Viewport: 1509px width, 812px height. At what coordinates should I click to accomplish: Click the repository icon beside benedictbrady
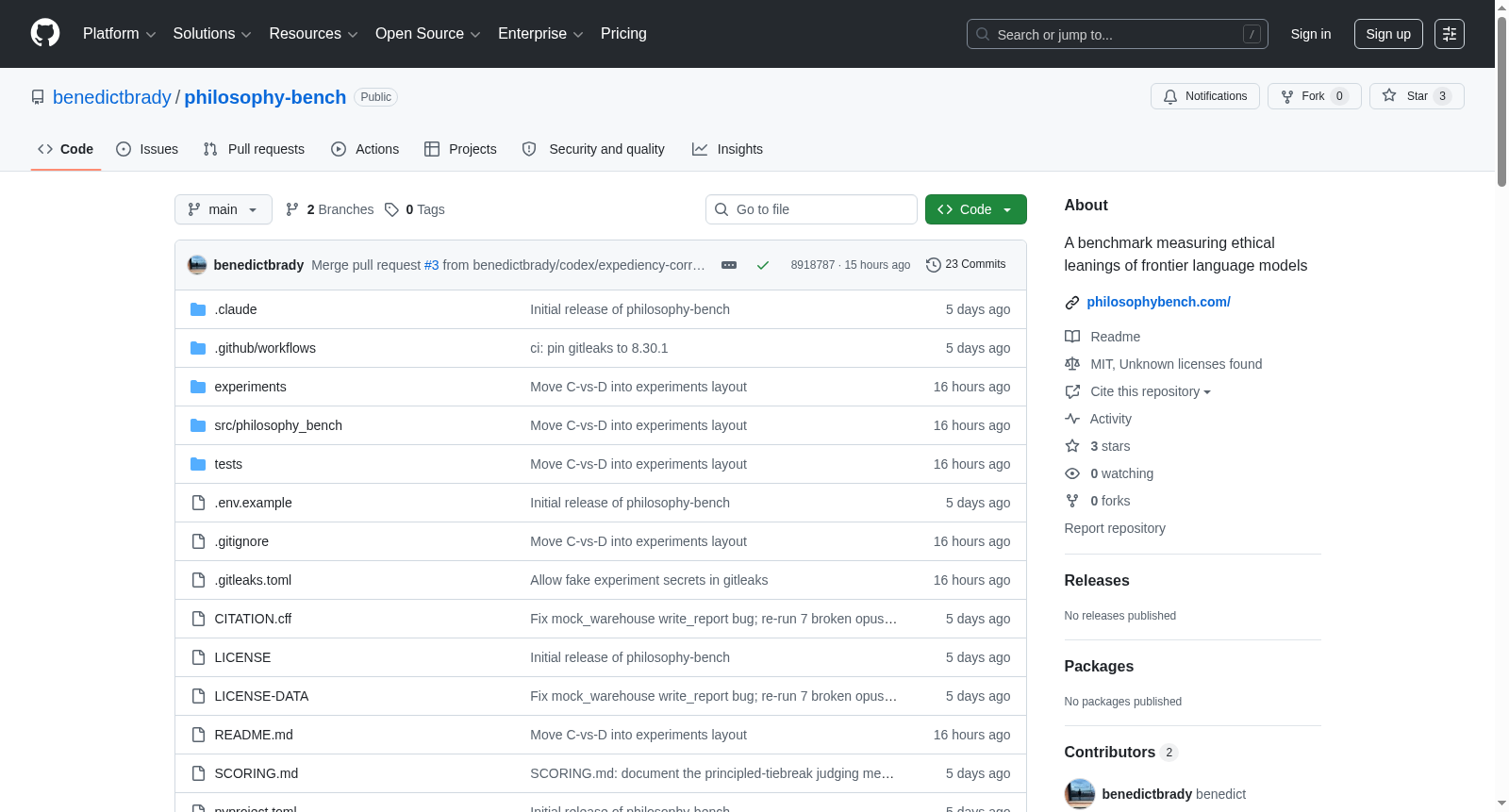pos(38,97)
